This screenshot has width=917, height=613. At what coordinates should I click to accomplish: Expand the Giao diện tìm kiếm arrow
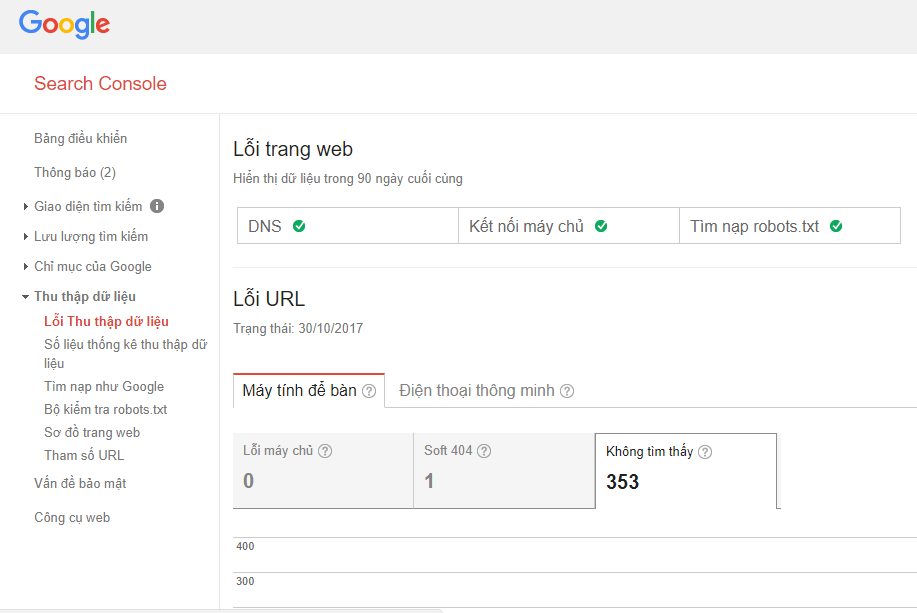pos(25,206)
